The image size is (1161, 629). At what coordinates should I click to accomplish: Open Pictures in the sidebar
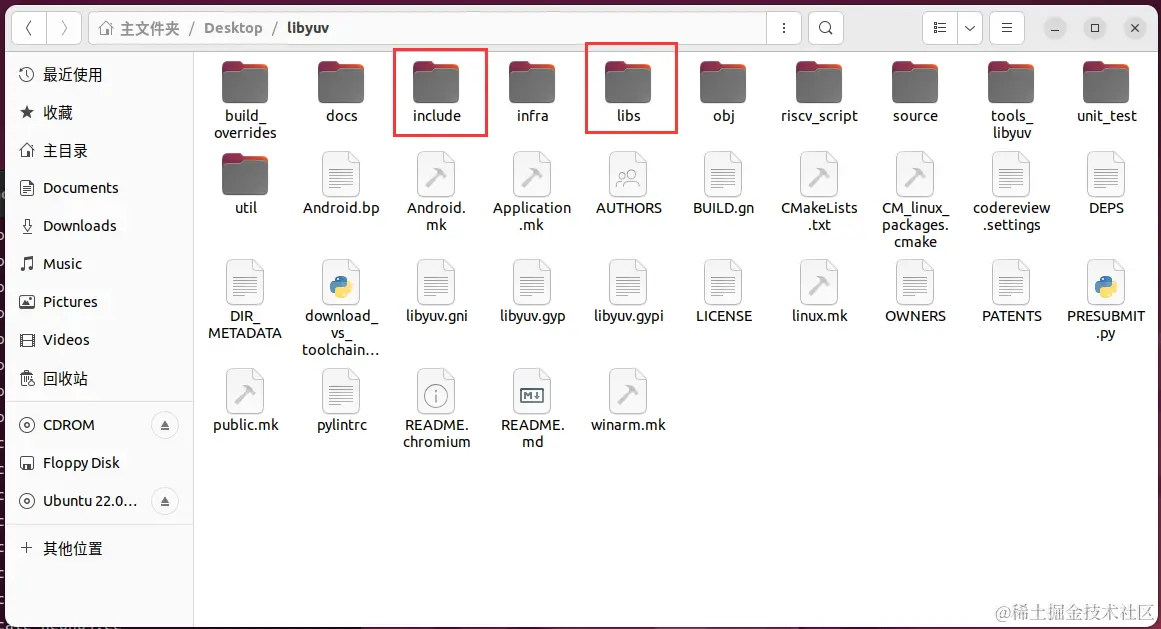click(99, 302)
